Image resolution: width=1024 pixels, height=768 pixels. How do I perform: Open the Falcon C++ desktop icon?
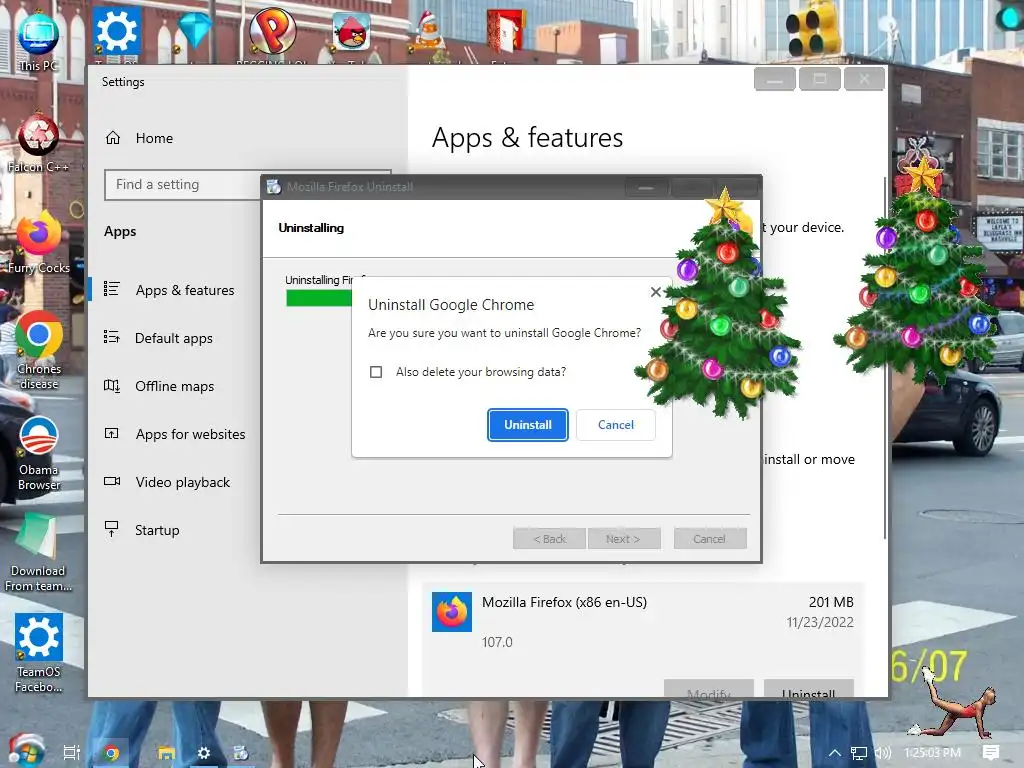point(38,142)
